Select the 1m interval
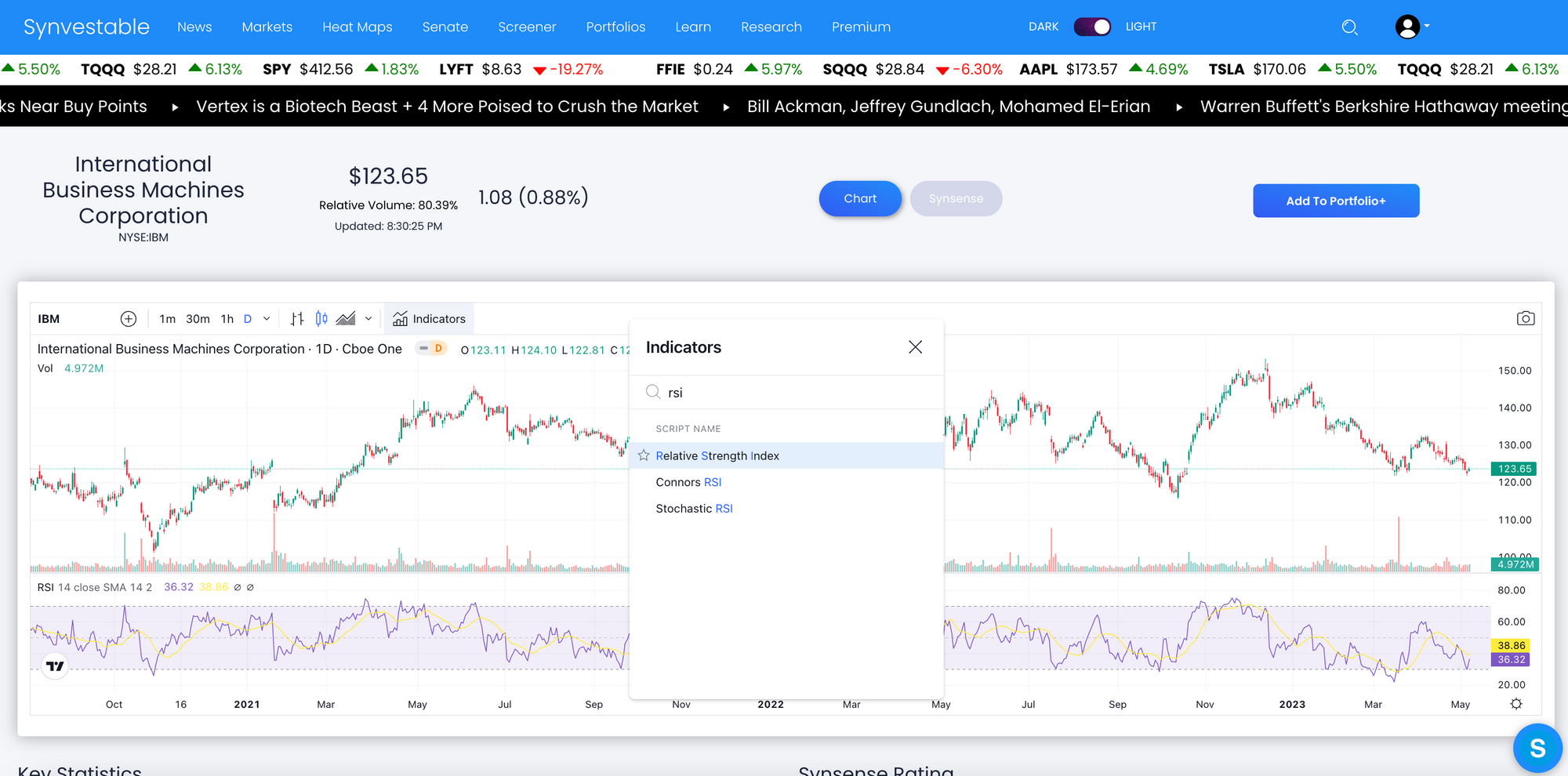Image resolution: width=1568 pixels, height=776 pixels. pyautogui.click(x=167, y=319)
